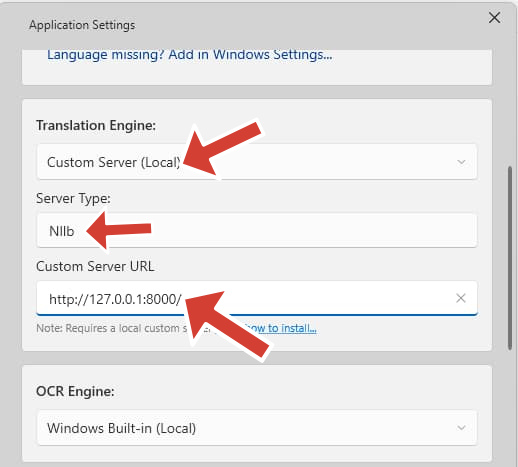Open 'Language missing? Add in Windows Settings' link
The height and width of the screenshot is (467, 518).
coord(189,55)
